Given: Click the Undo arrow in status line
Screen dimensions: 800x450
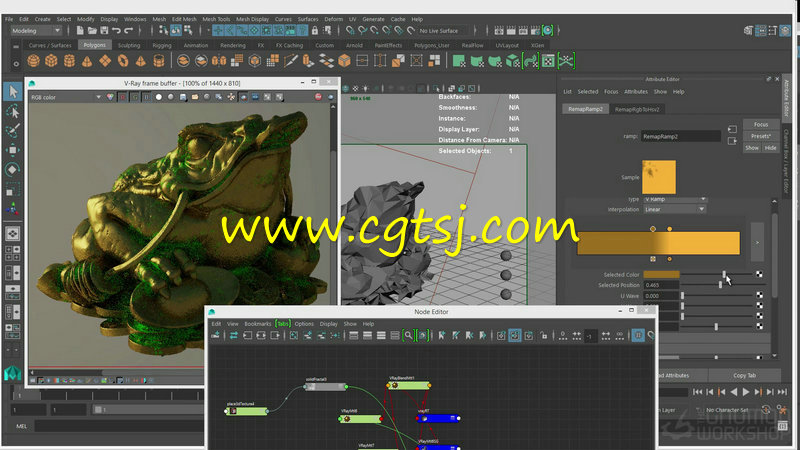Looking at the screenshot, I should point(116,31).
